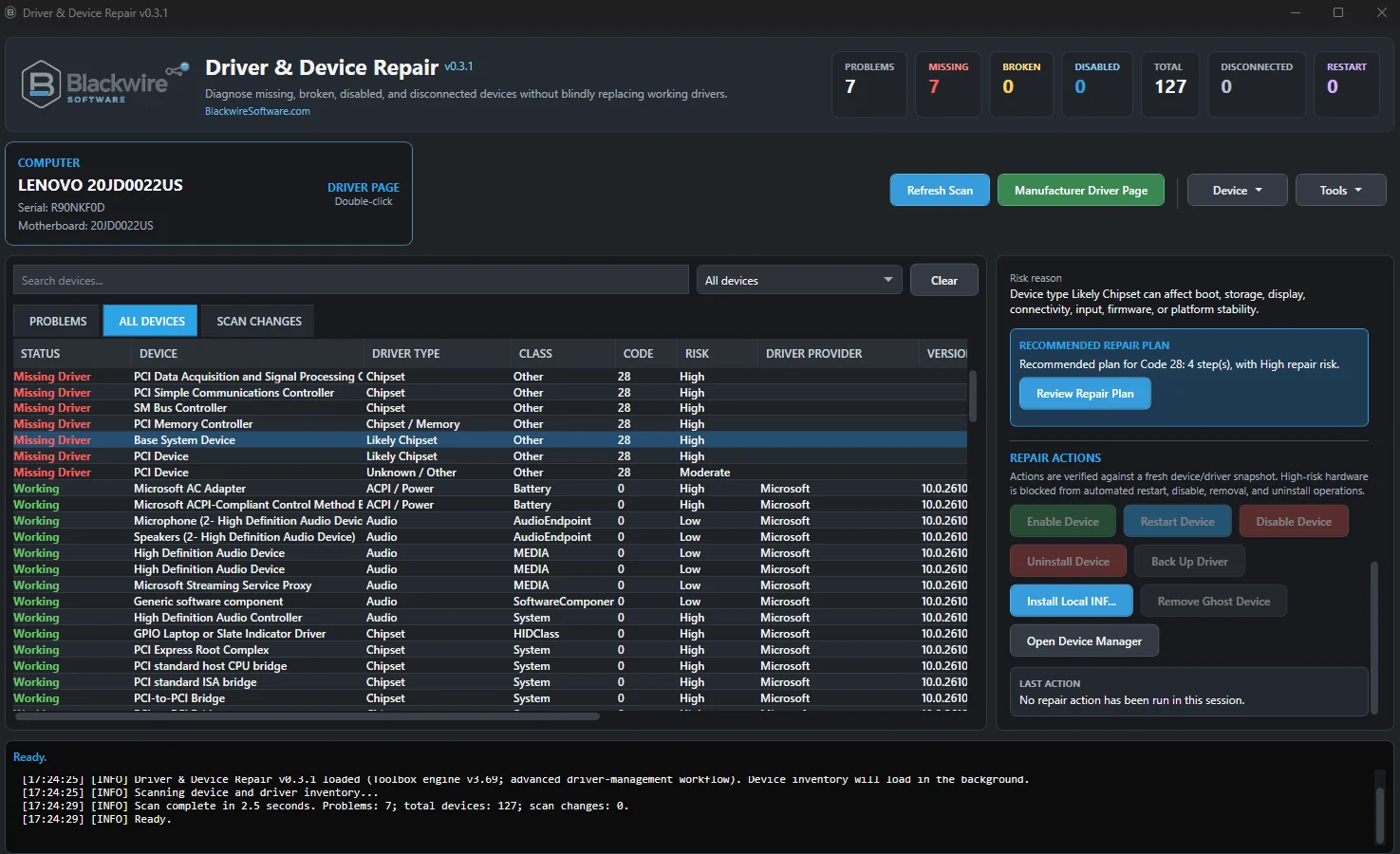Select the Microsoft AC Adapter row
1400x854 pixels.
pos(490,489)
